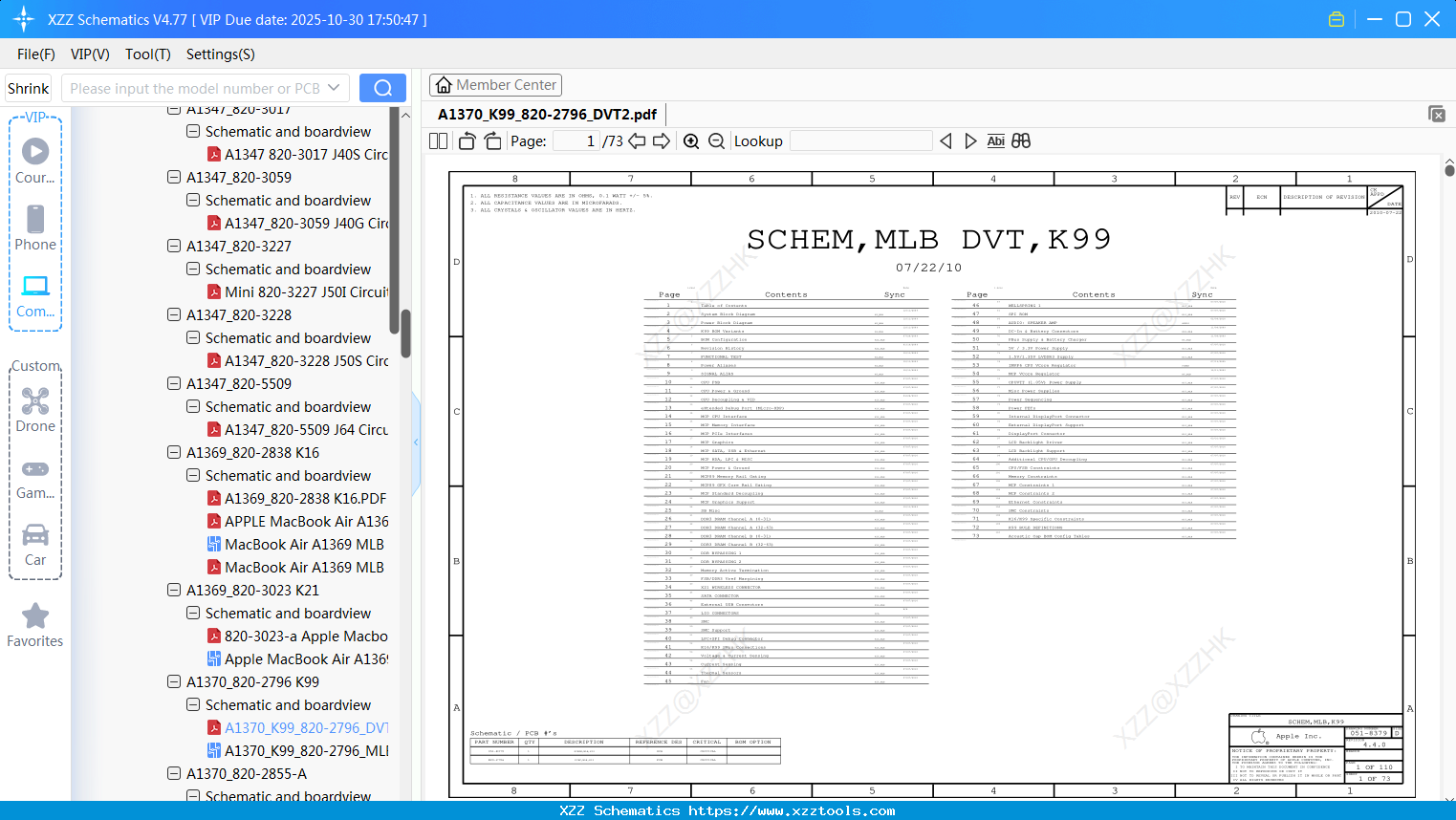Viewport: 1456px width, 820px height.
Task: Focus the model number search field
Action: (x=194, y=88)
